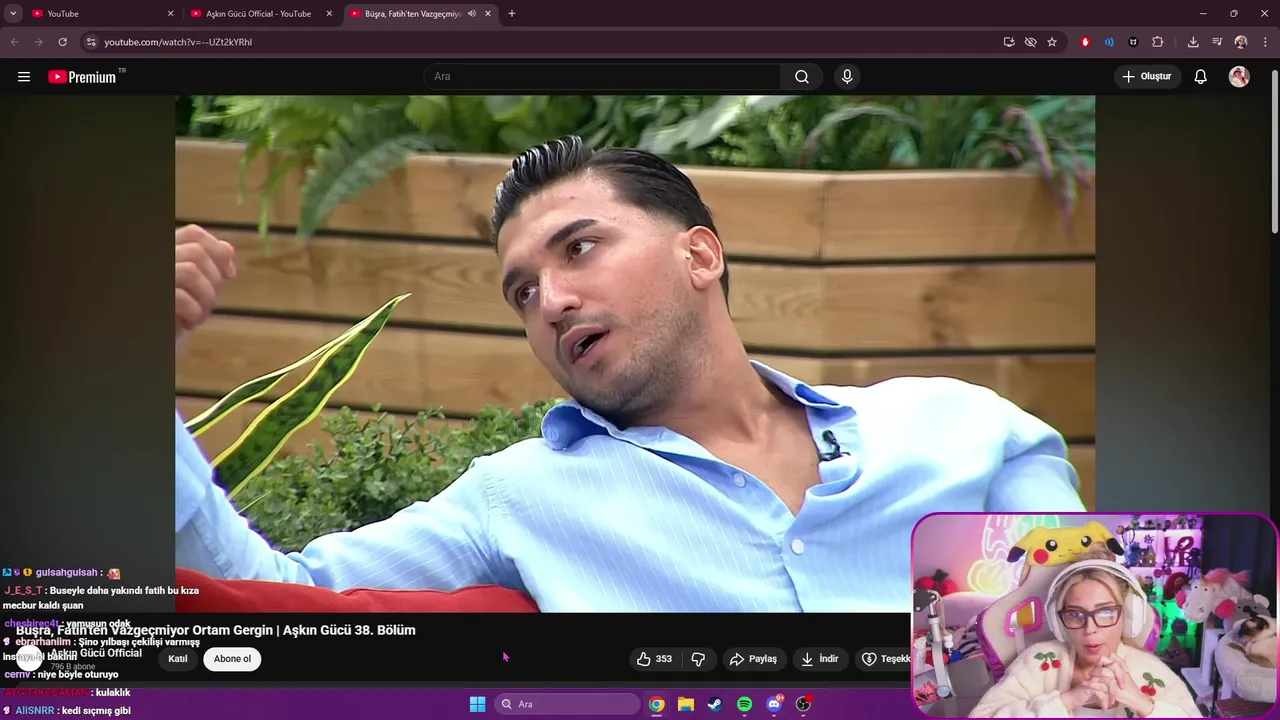Close the Aşkın Gücü Official tab

point(329,14)
